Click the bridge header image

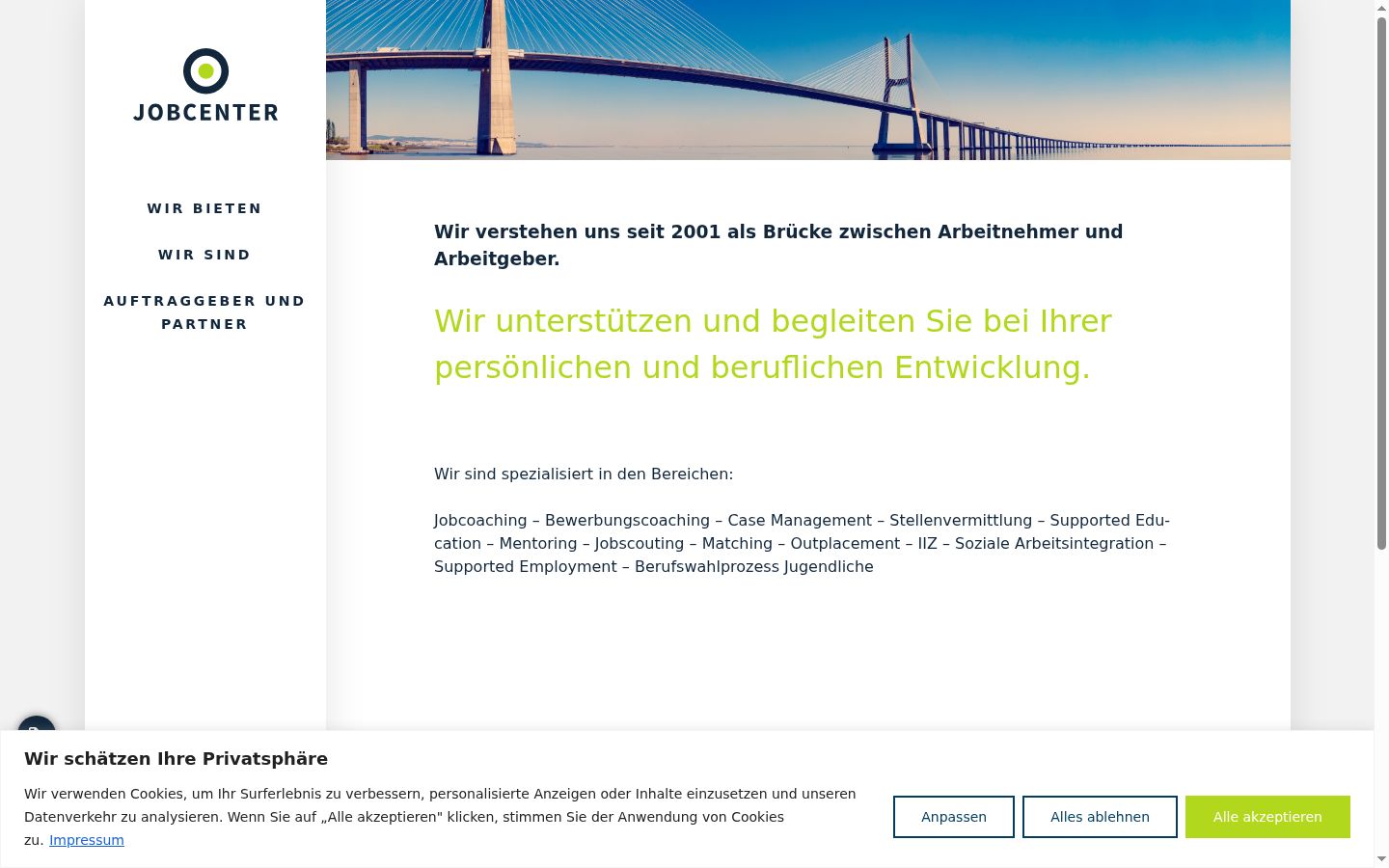pos(808,80)
